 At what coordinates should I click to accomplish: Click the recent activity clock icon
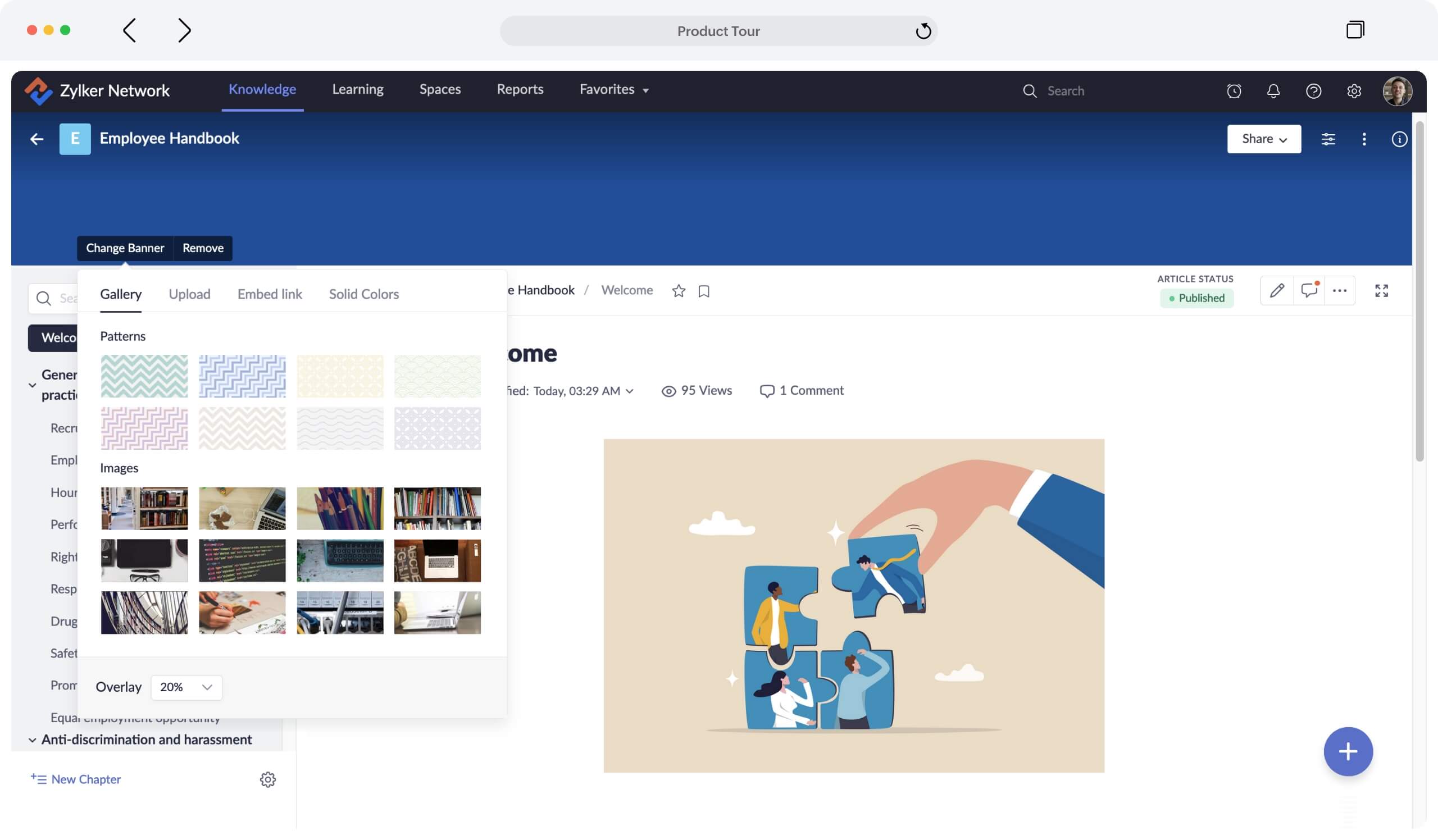[1234, 91]
